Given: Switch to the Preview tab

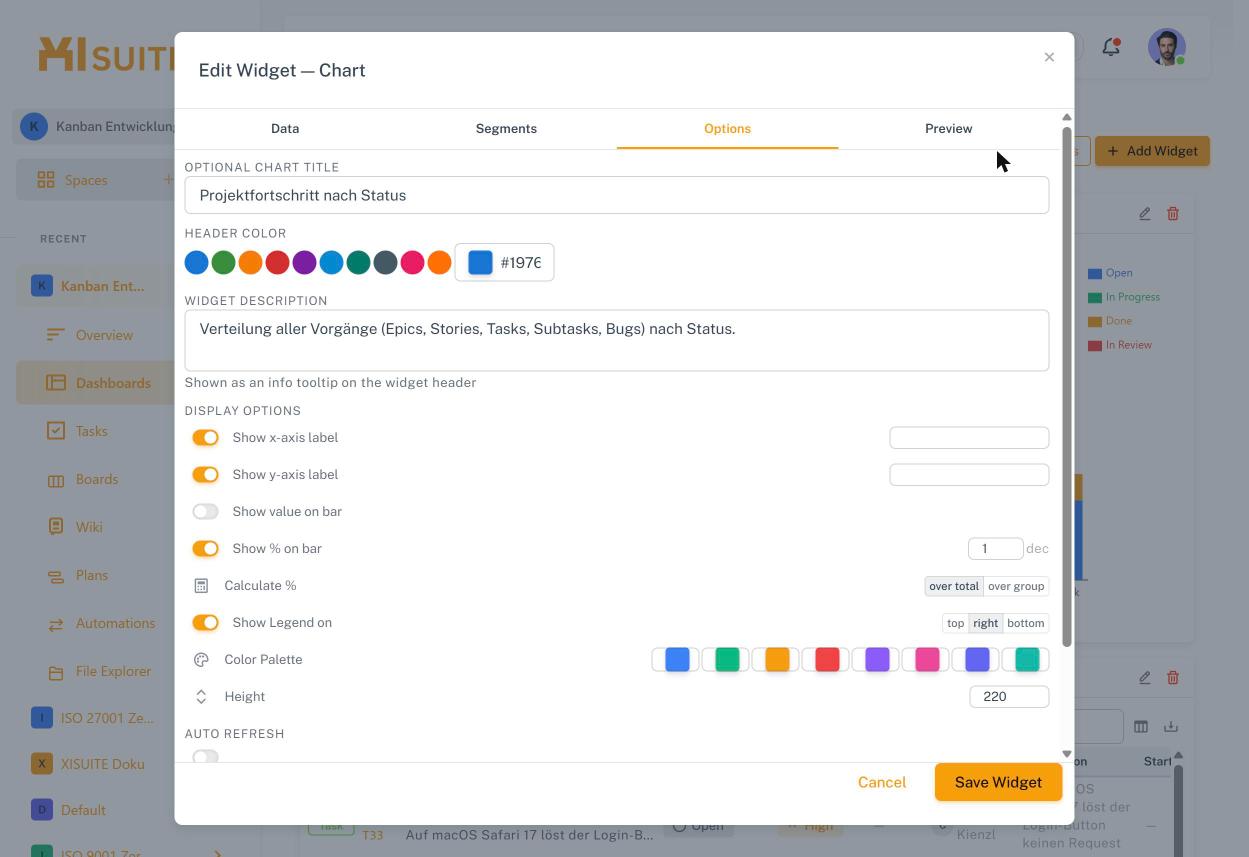Looking at the screenshot, I should point(948,128).
